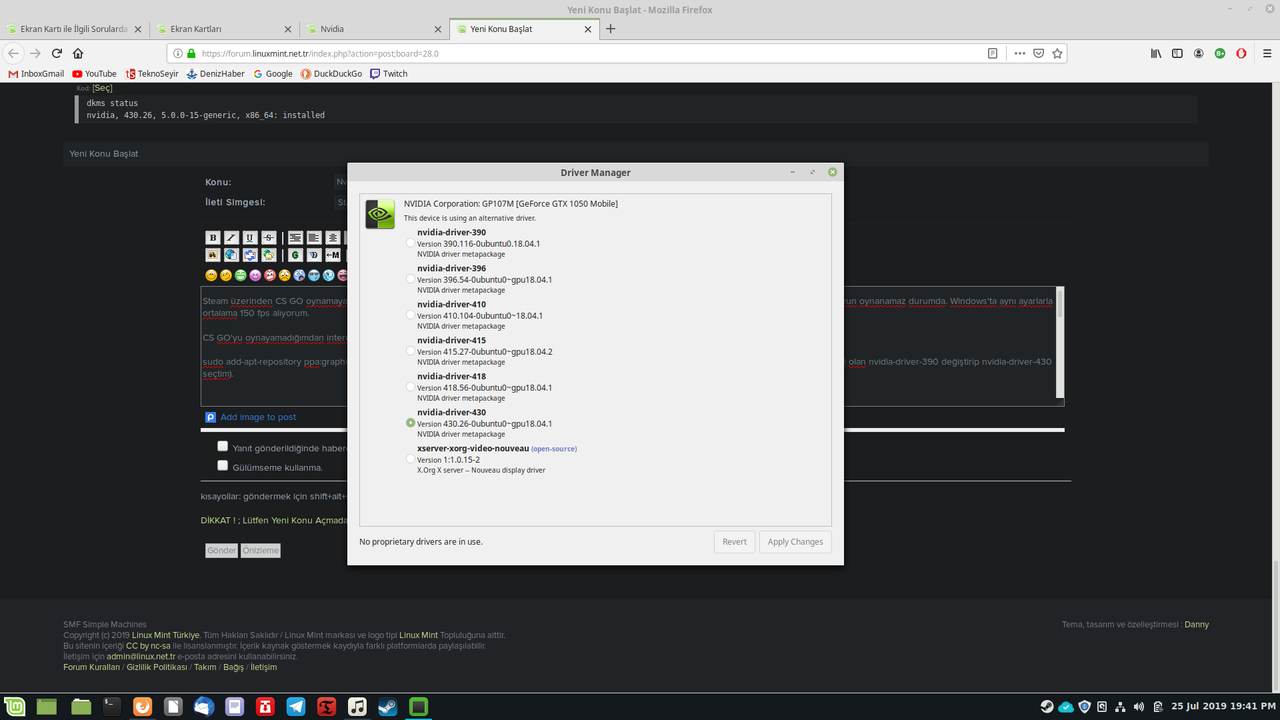Click the clock showing 19:41 PM

click(x=1225, y=706)
